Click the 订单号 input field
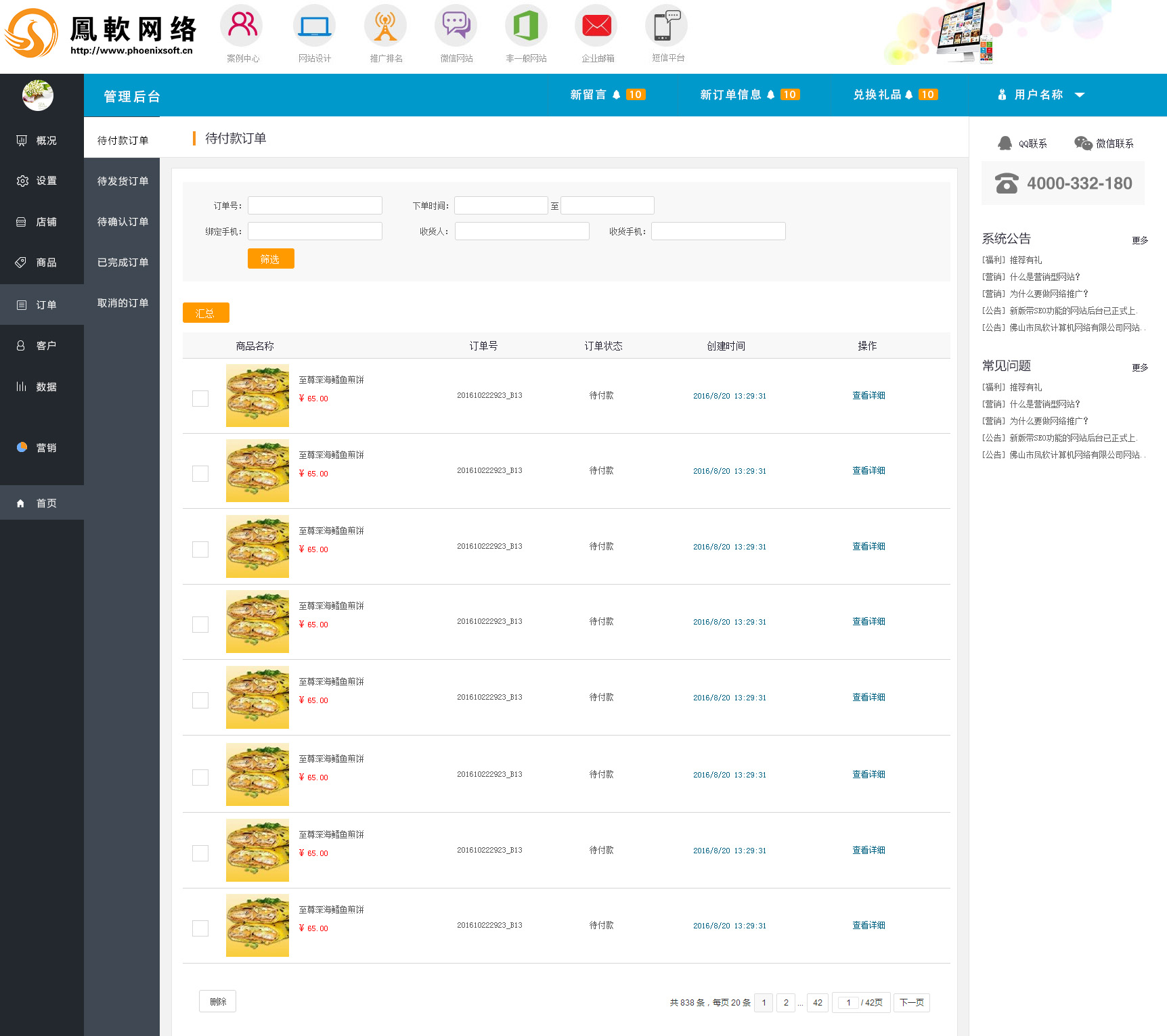 pyautogui.click(x=315, y=206)
